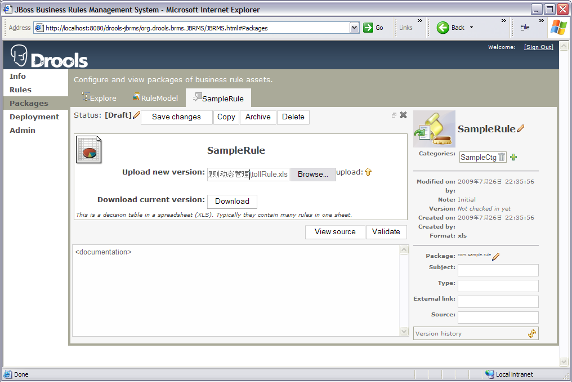Click the large SampleRule asset image
Screen dimensions: 572x382
tap(434, 129)
